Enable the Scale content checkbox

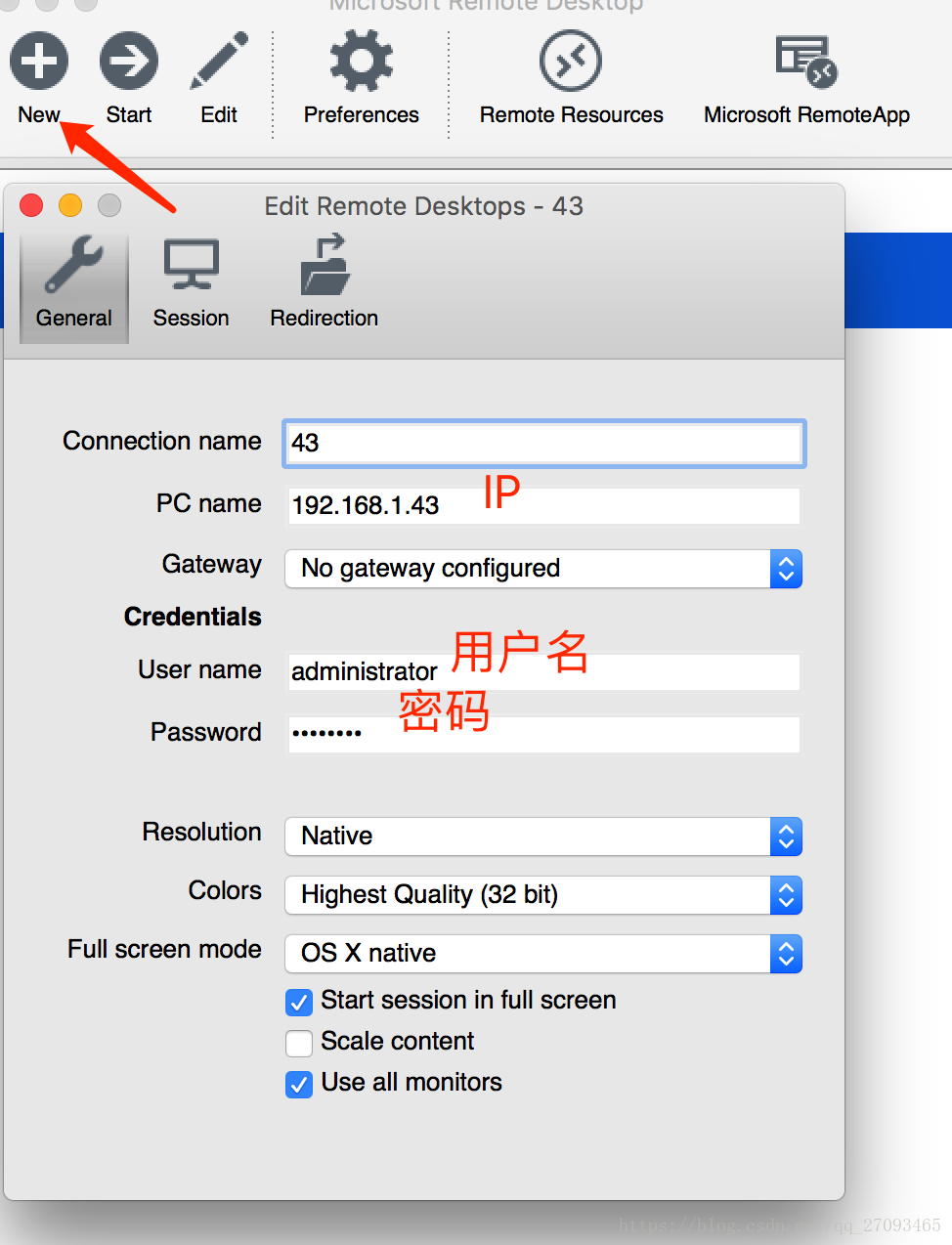coord(299,1044)
